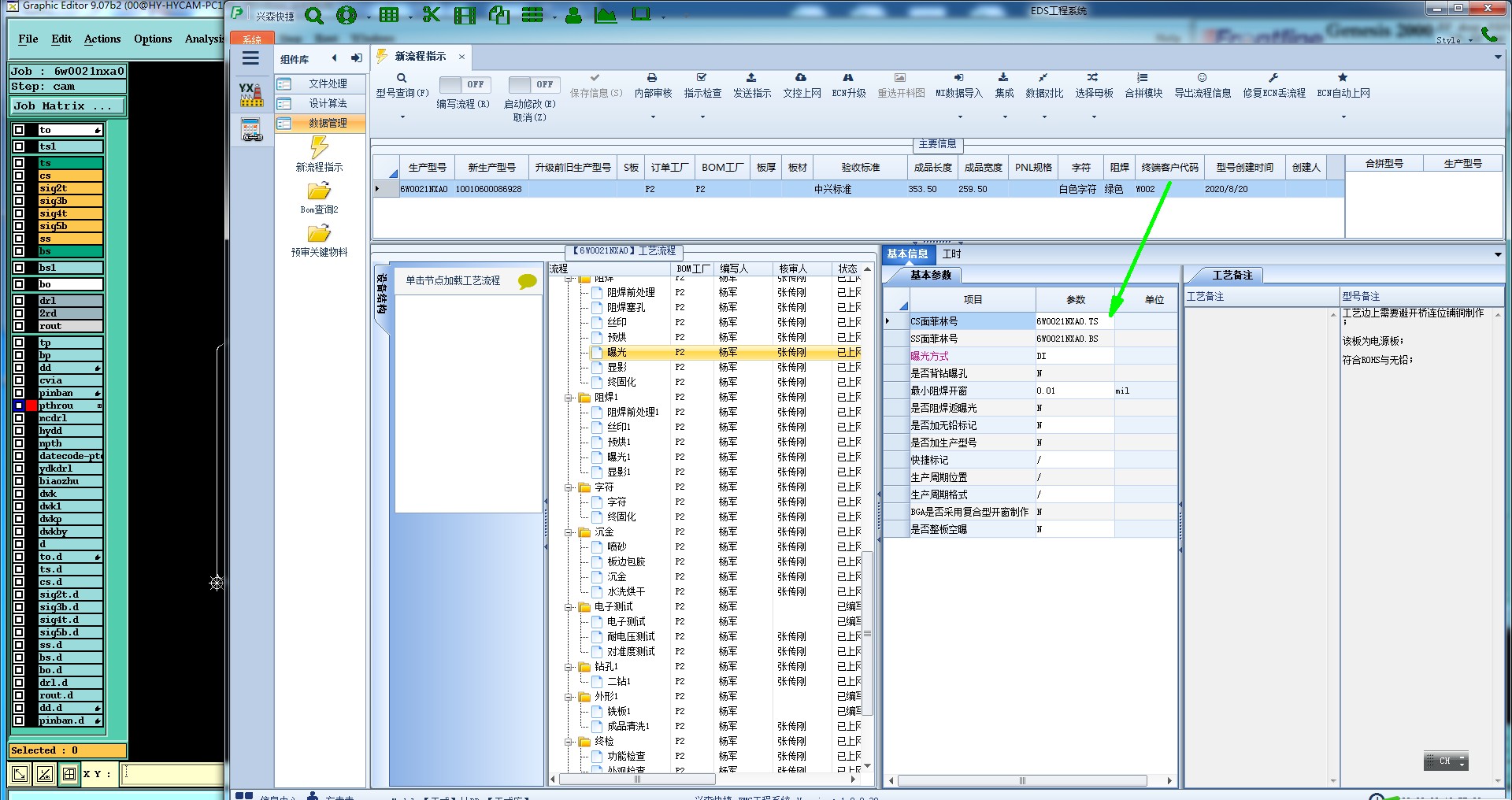Open File menu in Graphic Editor
Screen dimensions: 1512x800
click(28, 39)
